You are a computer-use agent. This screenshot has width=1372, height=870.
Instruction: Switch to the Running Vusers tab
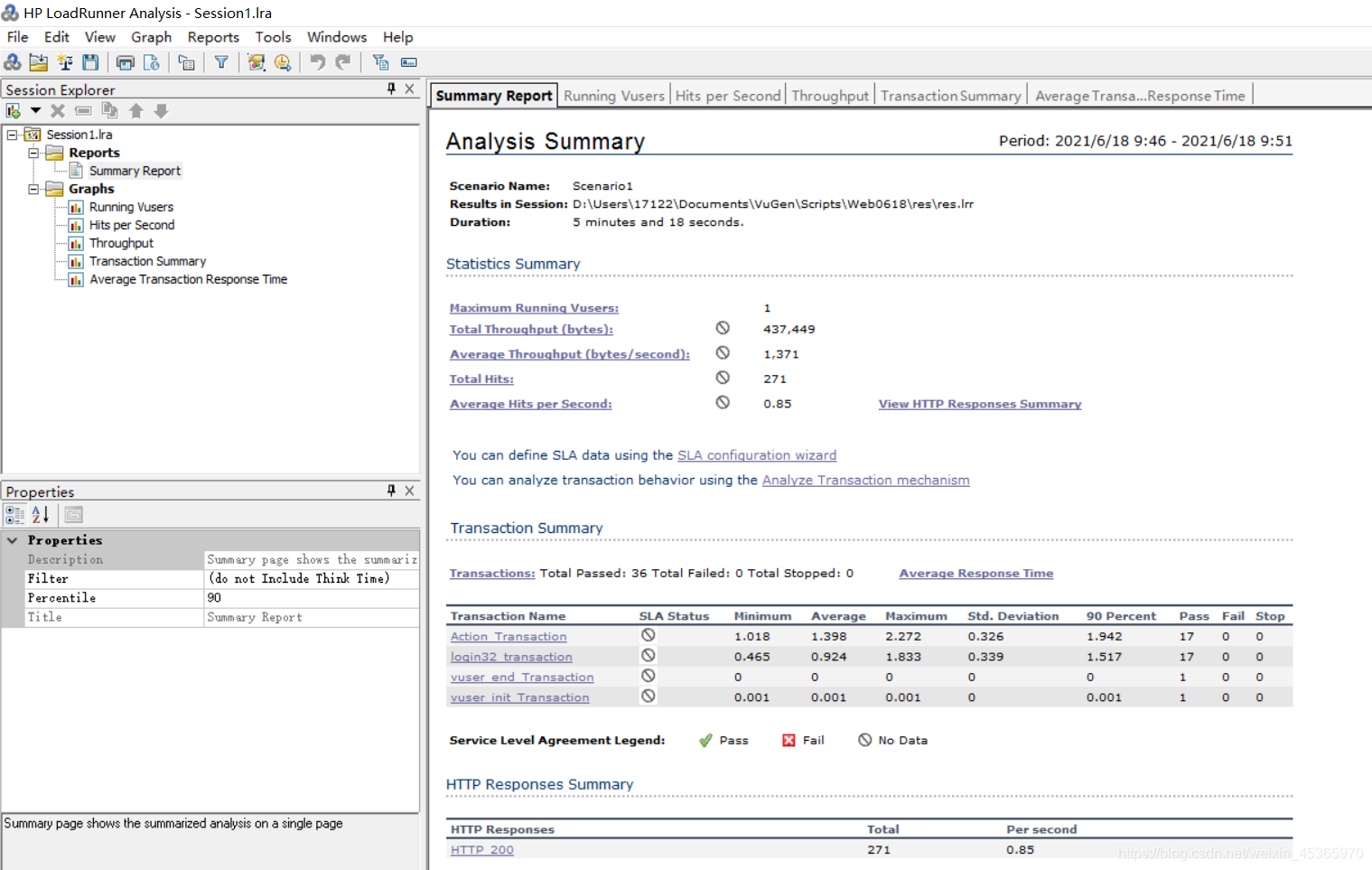[614, 96]
